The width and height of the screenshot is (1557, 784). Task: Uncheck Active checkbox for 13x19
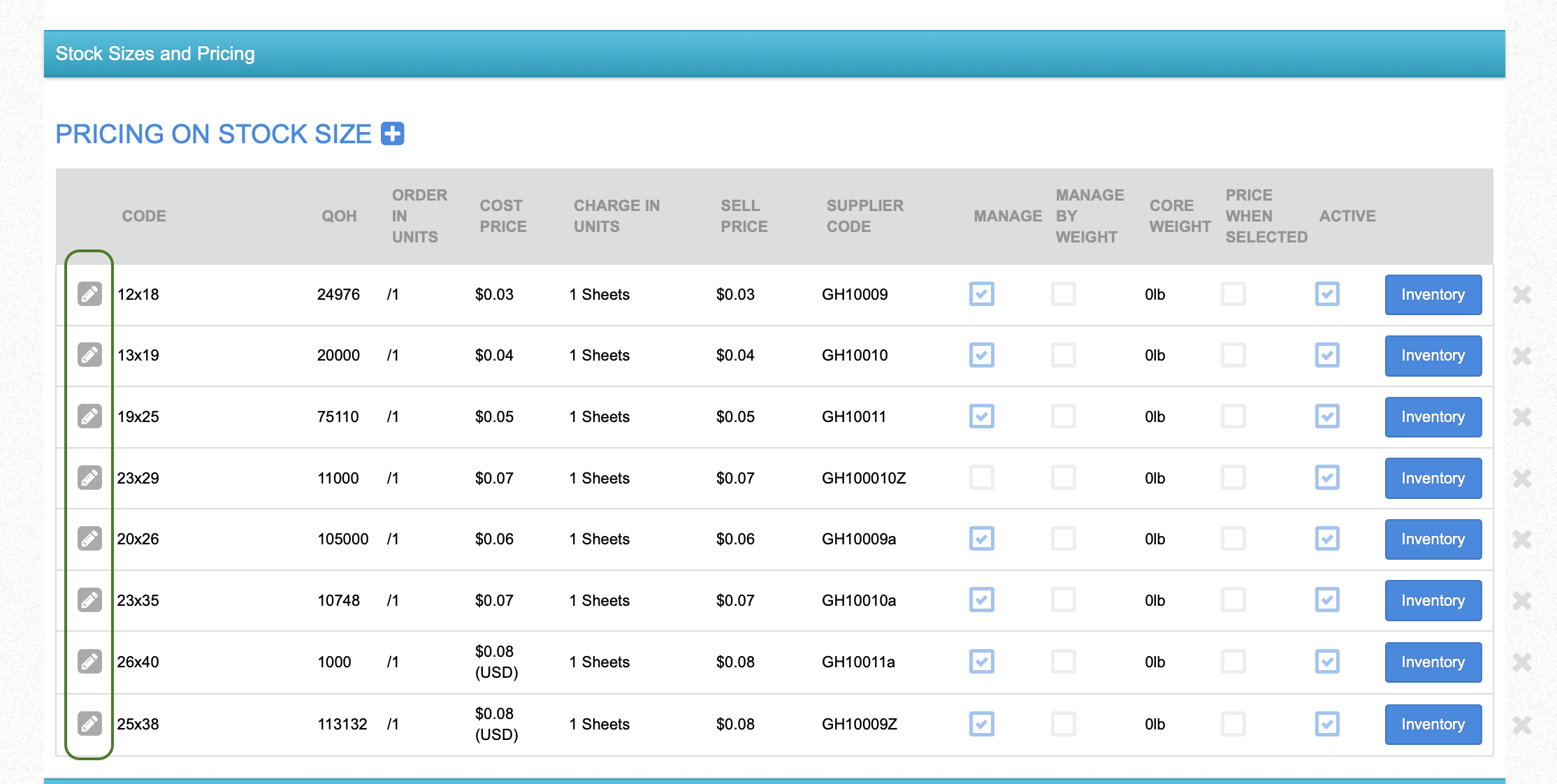[1326, 355]
